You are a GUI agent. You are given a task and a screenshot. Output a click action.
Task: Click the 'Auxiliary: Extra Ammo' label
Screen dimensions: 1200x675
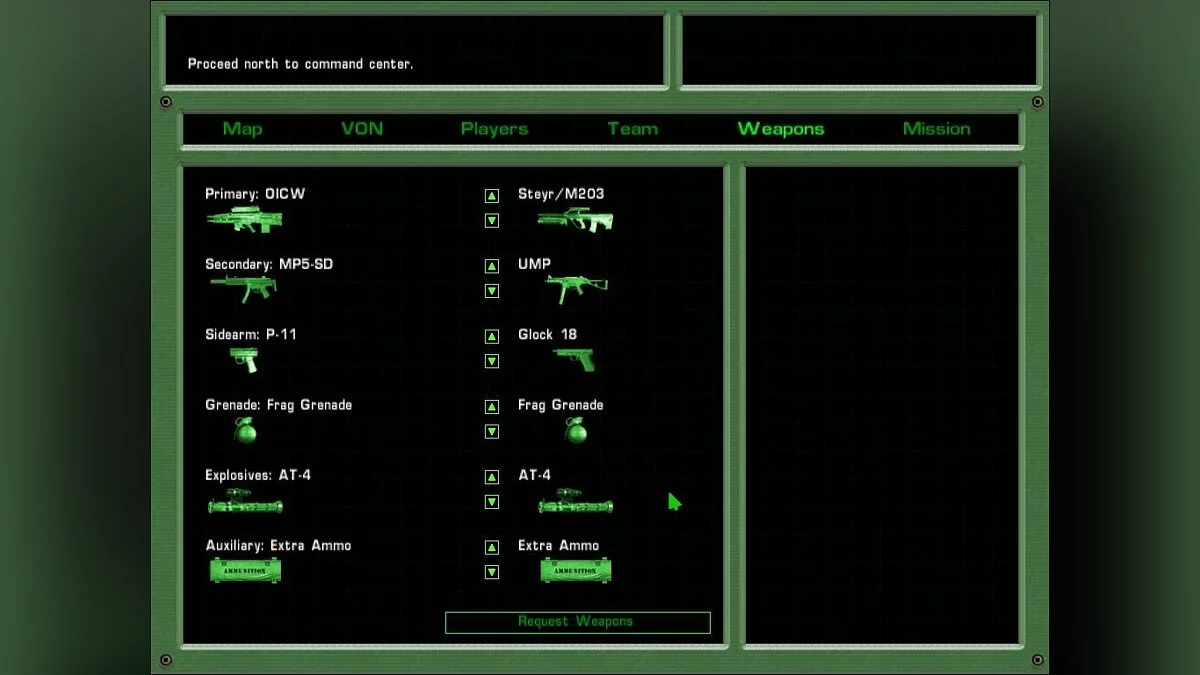[278, 545]
